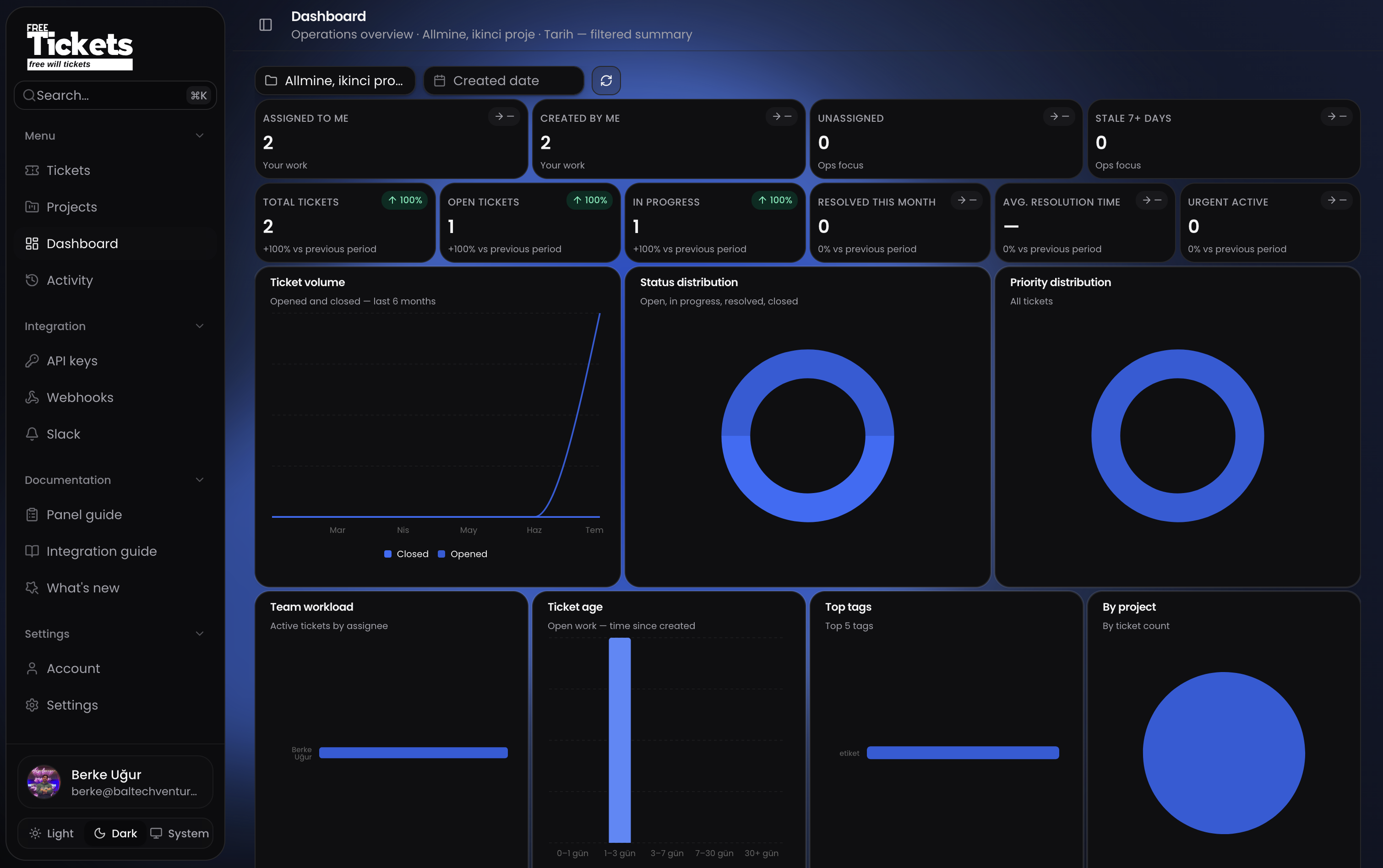Set theme to System
Viewport: 1383px width, 868px height.
tap(179, 833)
